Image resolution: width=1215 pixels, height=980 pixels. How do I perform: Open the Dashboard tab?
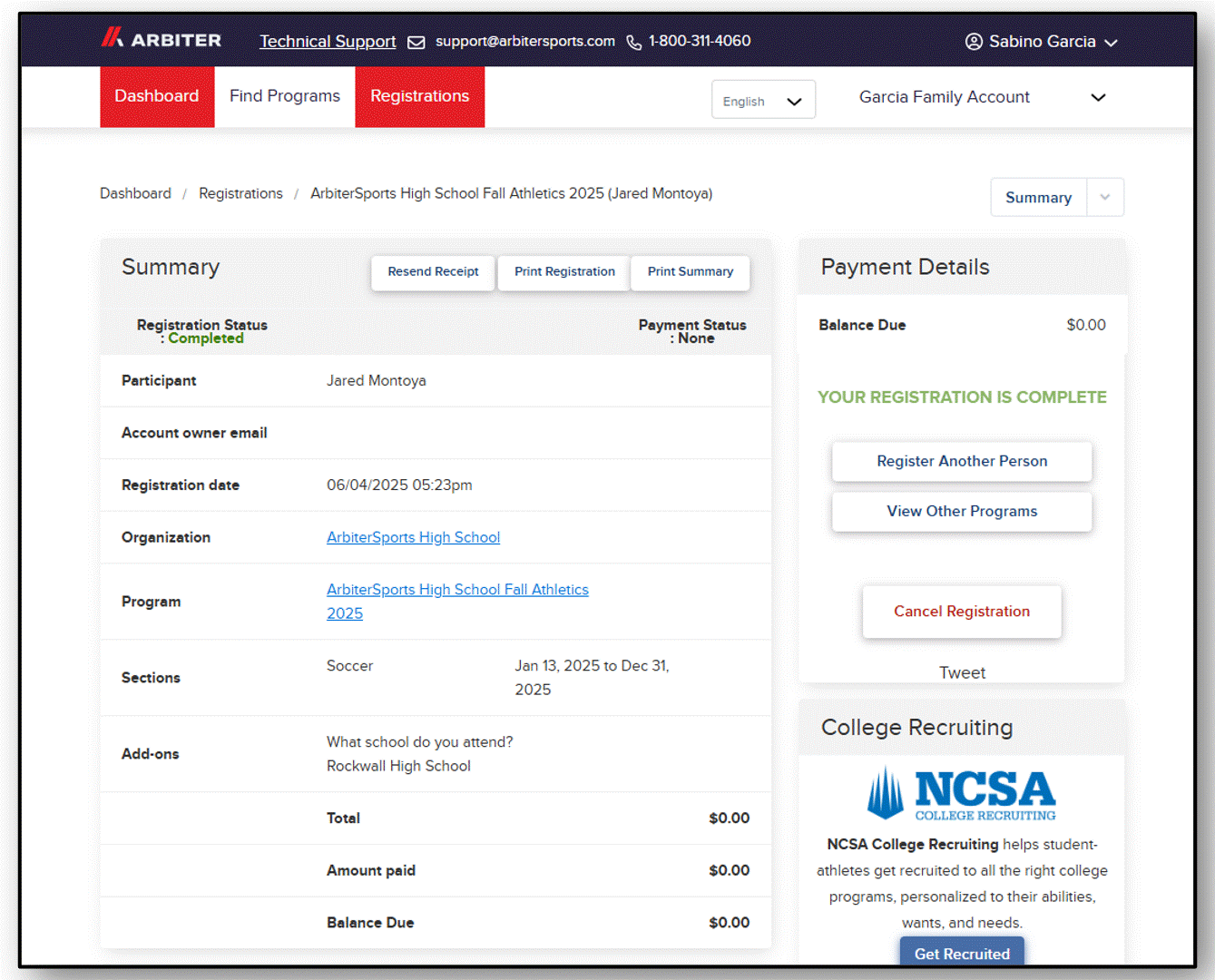(x=157, y=96)
